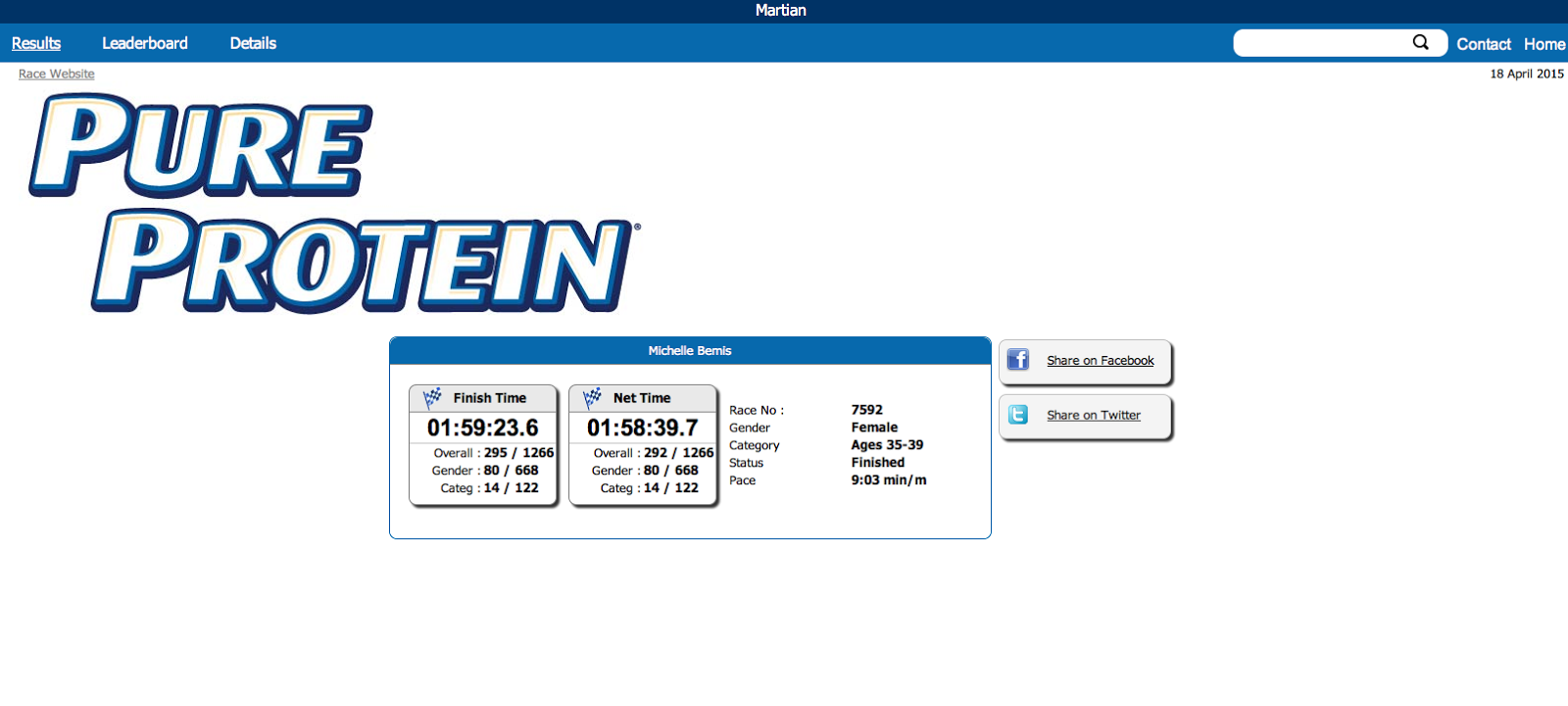Click the Finish Time heading

pos(490,398)
